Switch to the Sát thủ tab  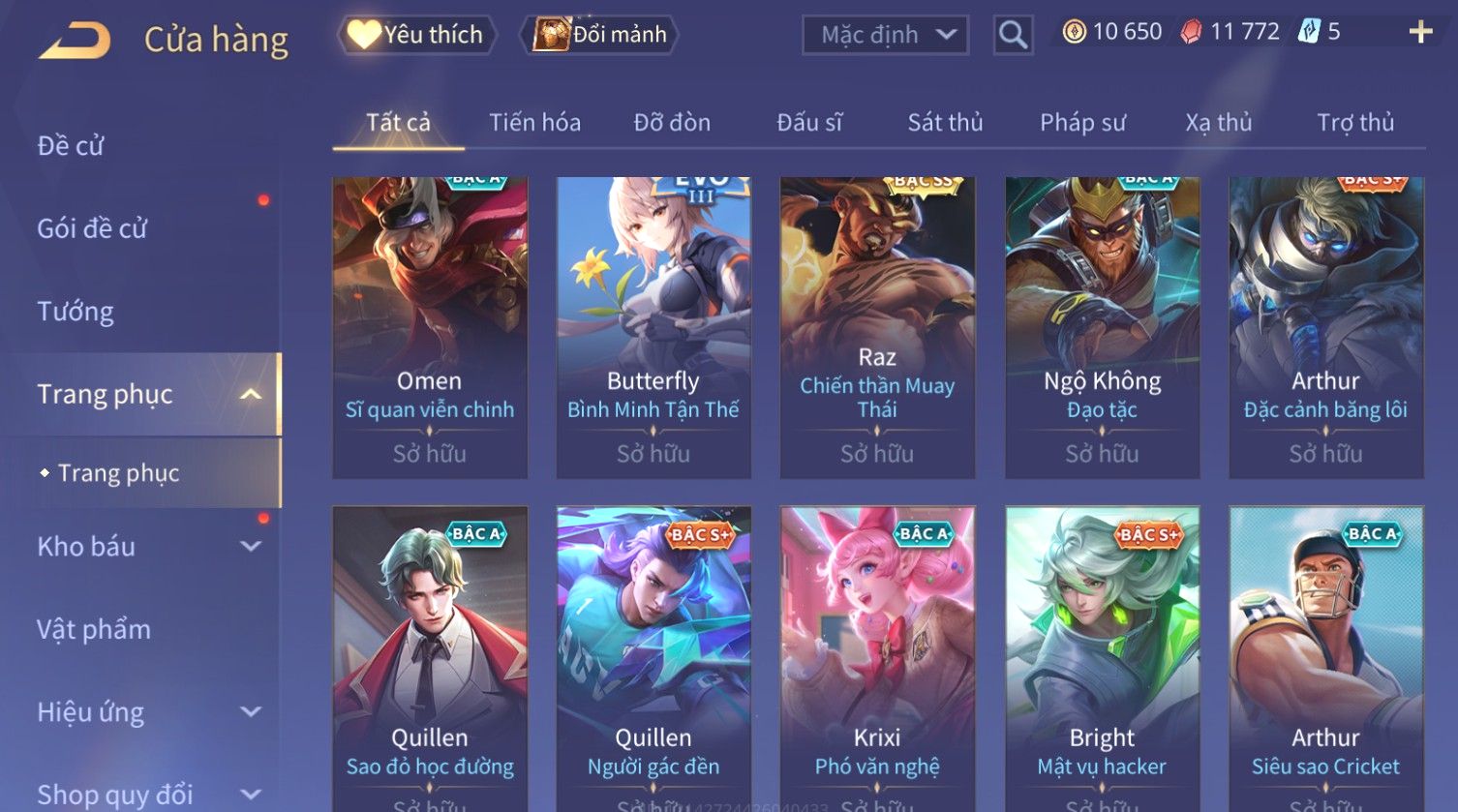(945, 123)
